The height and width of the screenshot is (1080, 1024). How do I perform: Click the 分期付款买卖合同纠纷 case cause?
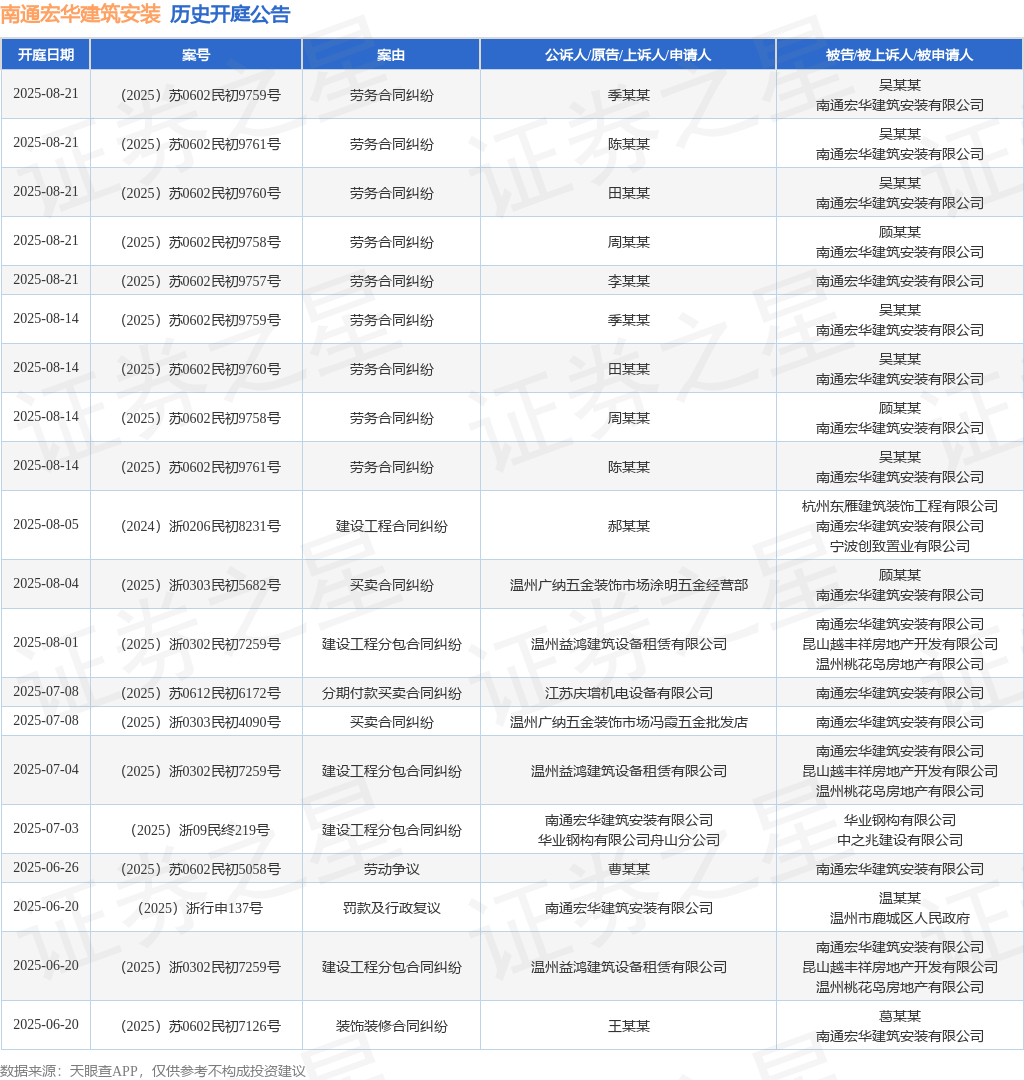[x=391, y=693]
